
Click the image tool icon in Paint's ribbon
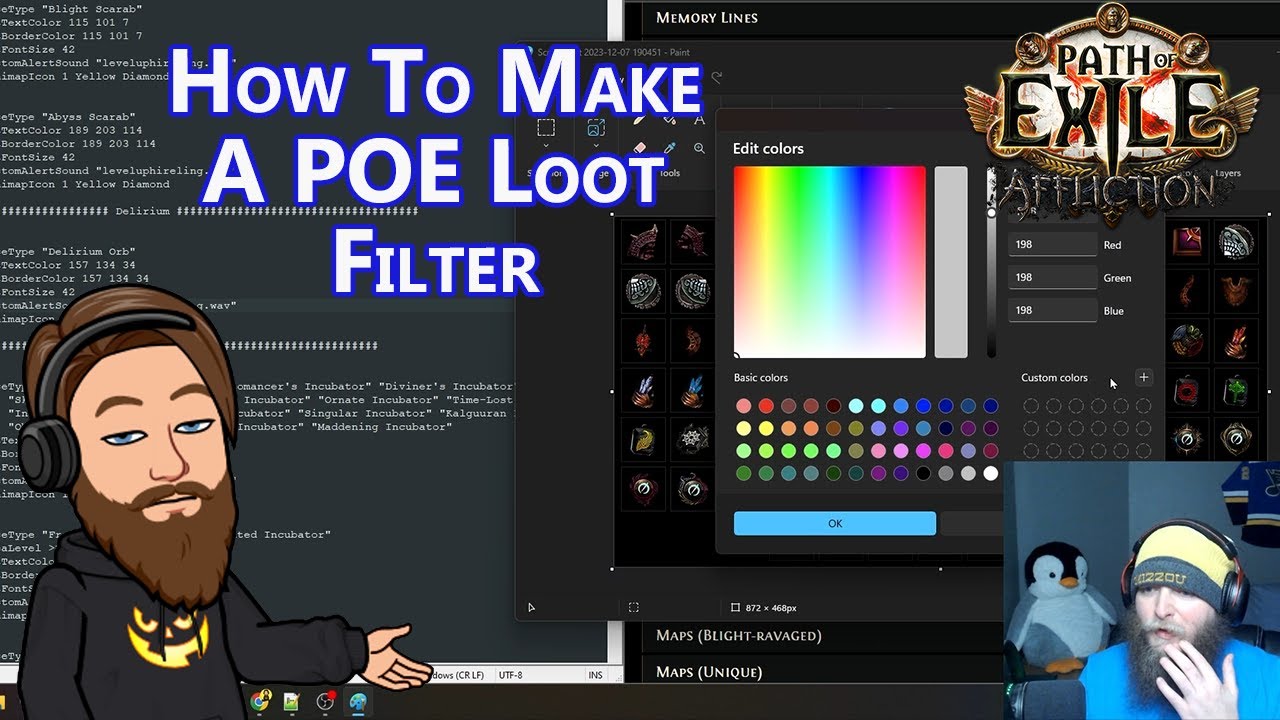pos(595,128)
